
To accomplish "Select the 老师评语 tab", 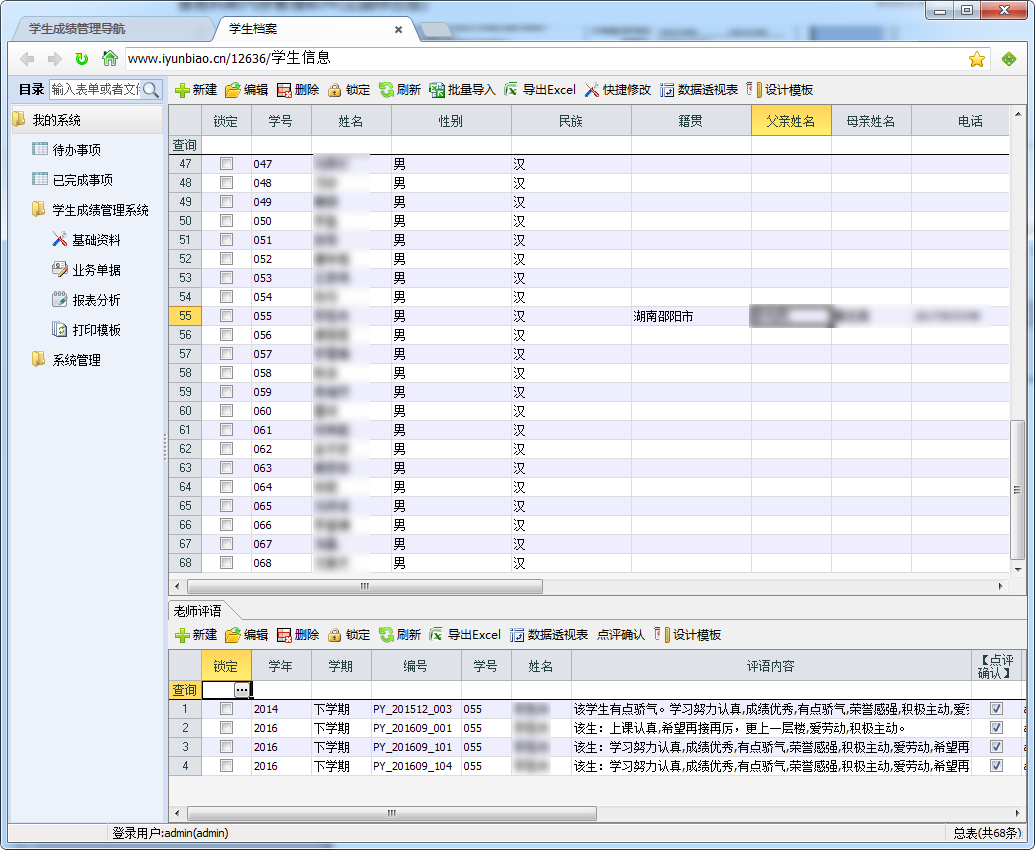I will 198,611.
